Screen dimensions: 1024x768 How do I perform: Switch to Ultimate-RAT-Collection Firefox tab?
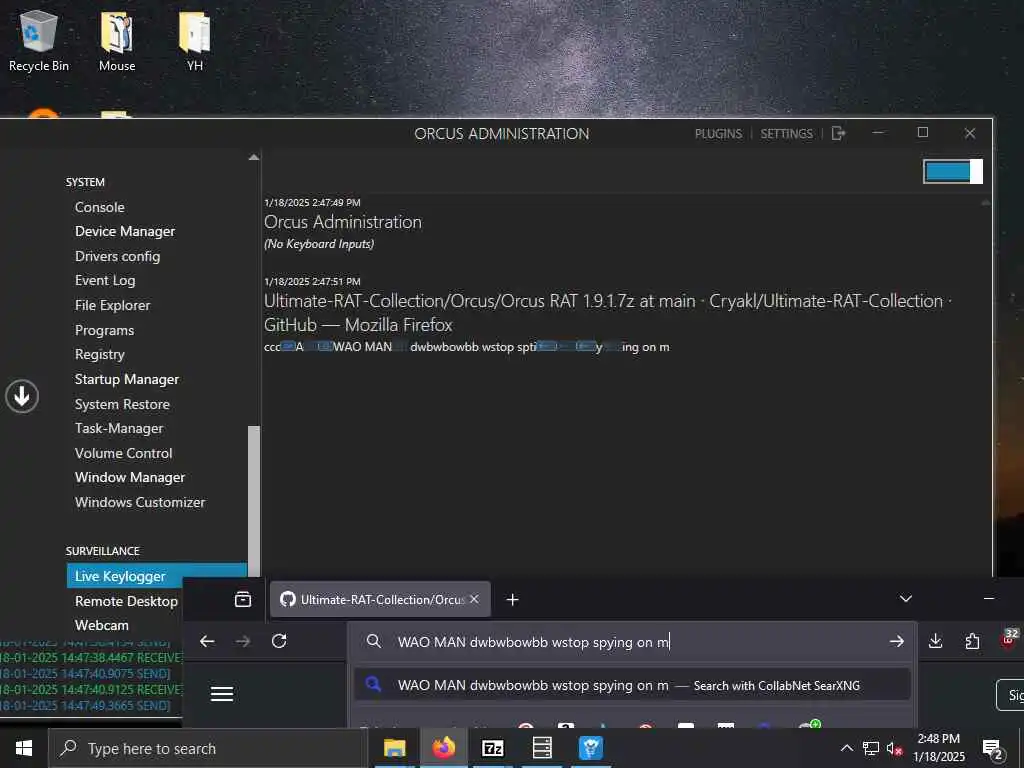380,600
